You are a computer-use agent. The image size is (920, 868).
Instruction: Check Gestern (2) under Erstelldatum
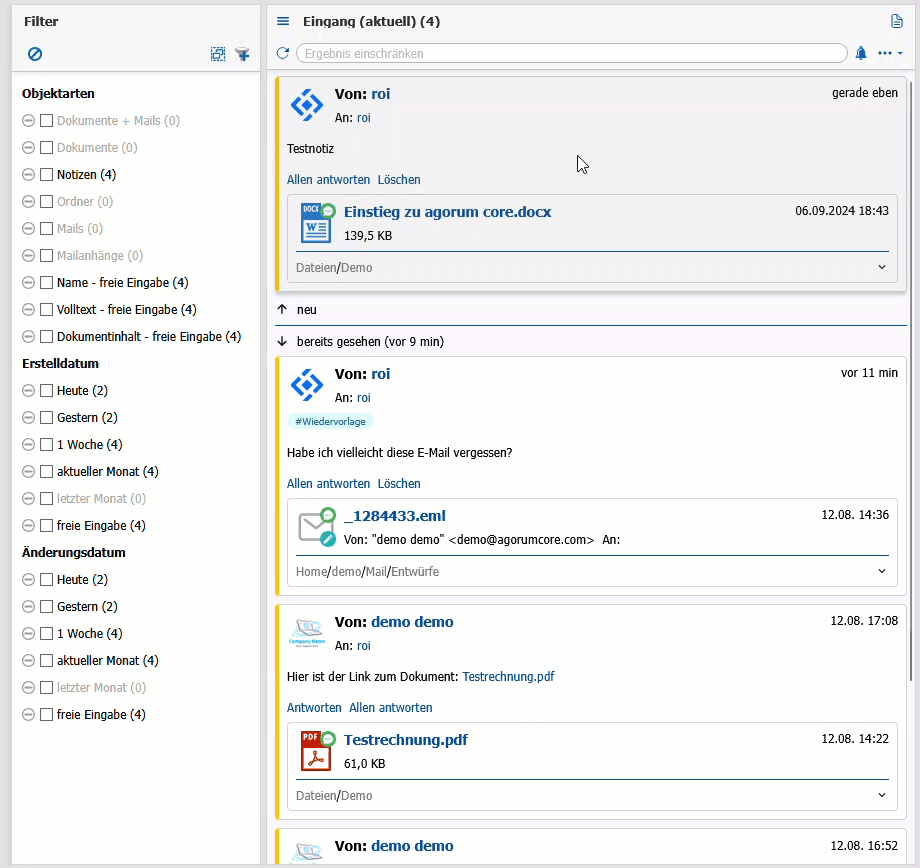46,417
